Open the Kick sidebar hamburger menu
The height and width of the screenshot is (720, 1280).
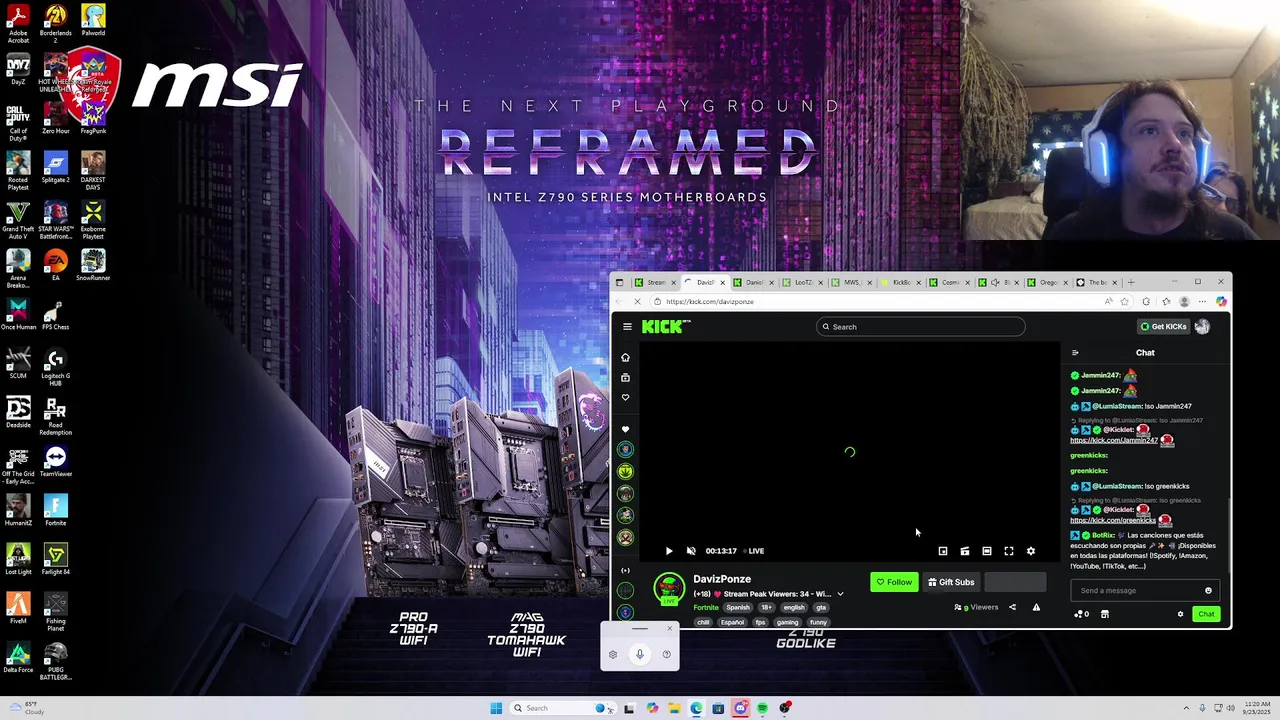point(627,326)
